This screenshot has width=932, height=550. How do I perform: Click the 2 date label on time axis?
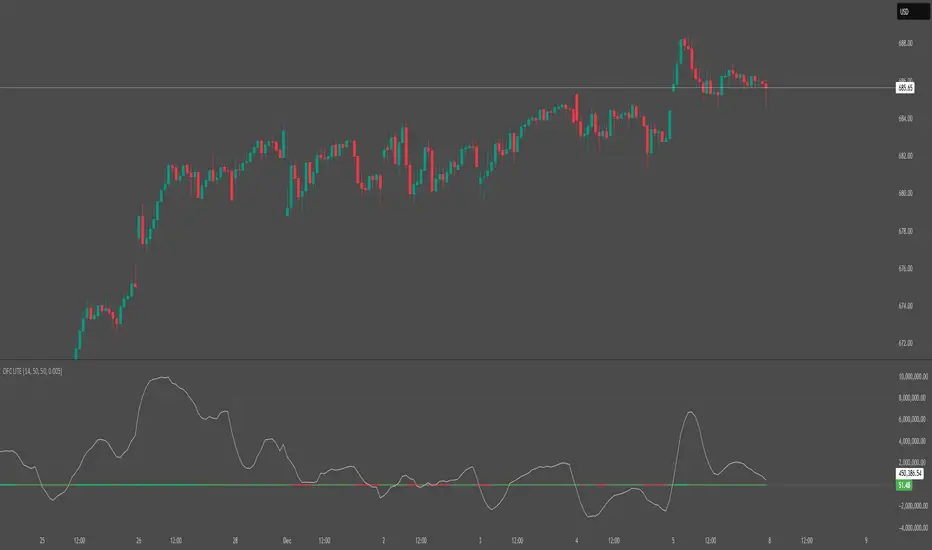(x=383, y=540)
